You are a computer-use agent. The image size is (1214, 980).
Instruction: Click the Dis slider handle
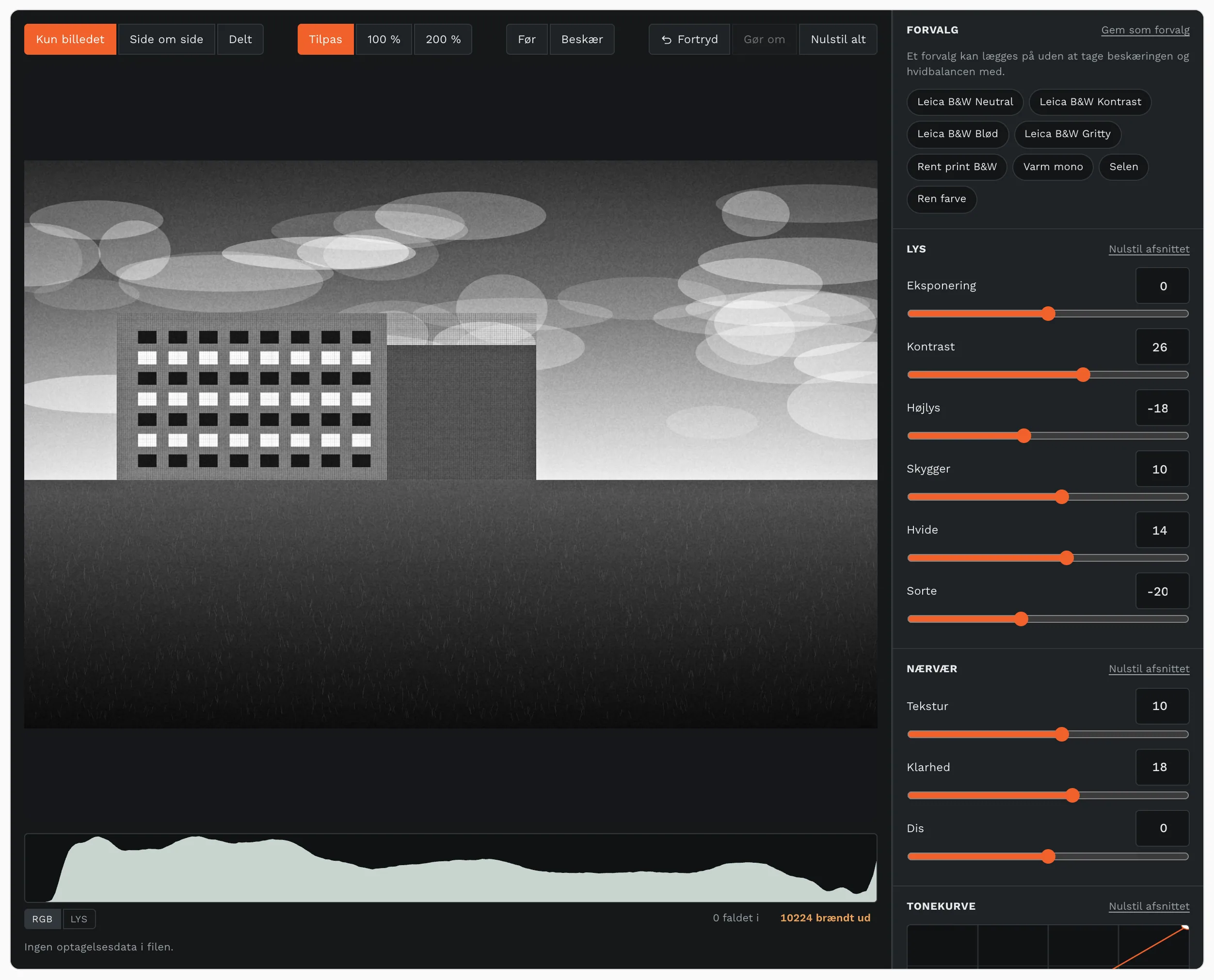[1048, 856]
